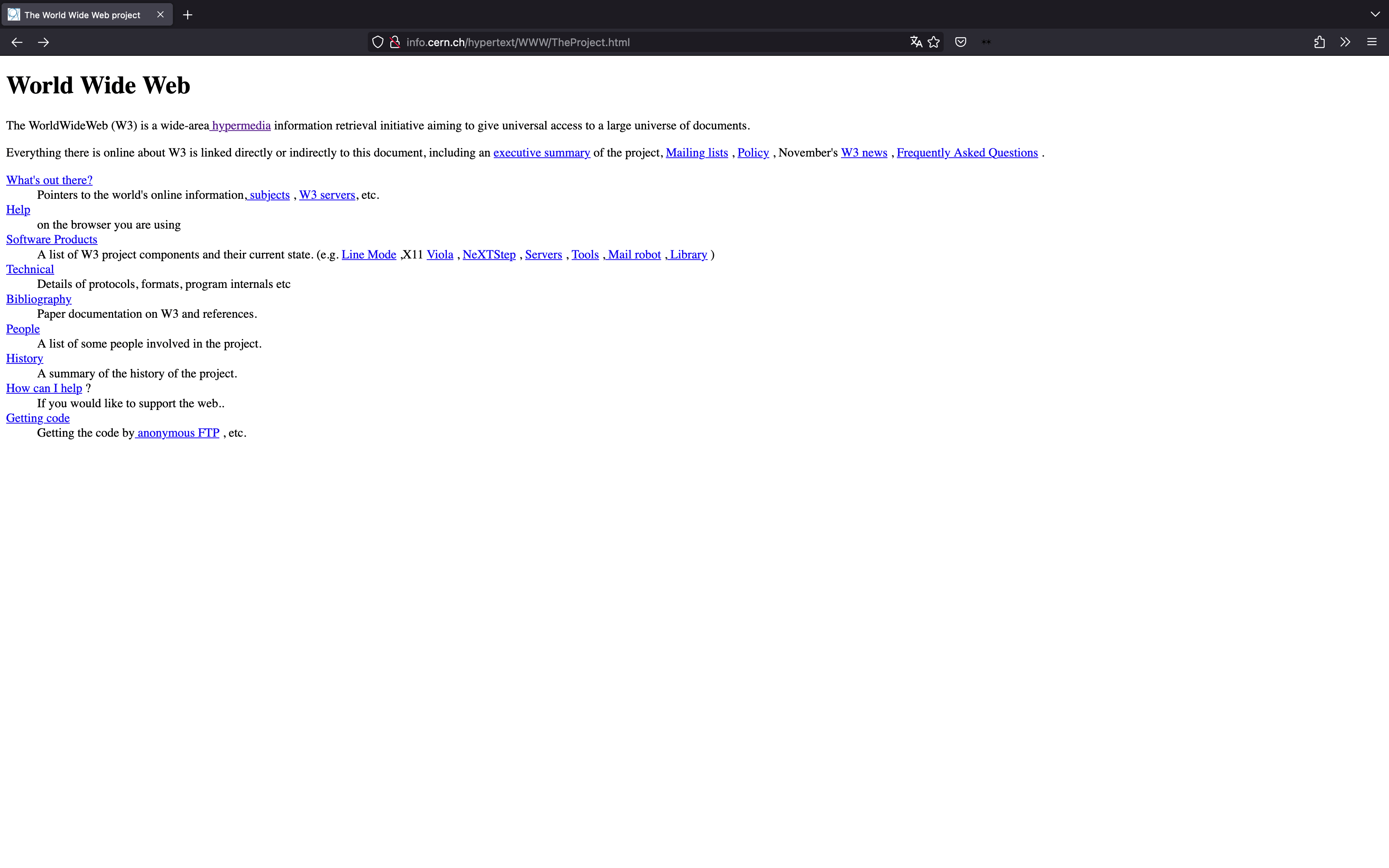This screenshot has width=1389, height=868.
Task: Select The World Wide Web project tab
Action: pos(82,15)
